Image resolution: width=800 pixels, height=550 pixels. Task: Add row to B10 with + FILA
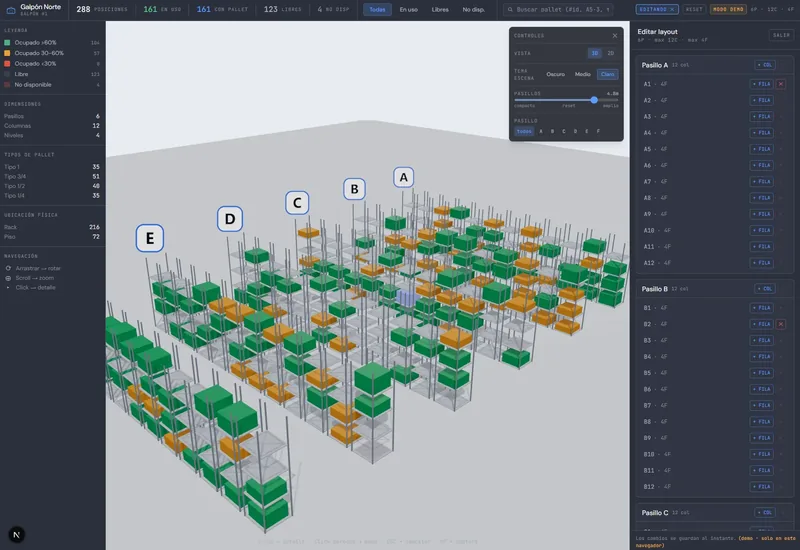[x=762, y=454]
